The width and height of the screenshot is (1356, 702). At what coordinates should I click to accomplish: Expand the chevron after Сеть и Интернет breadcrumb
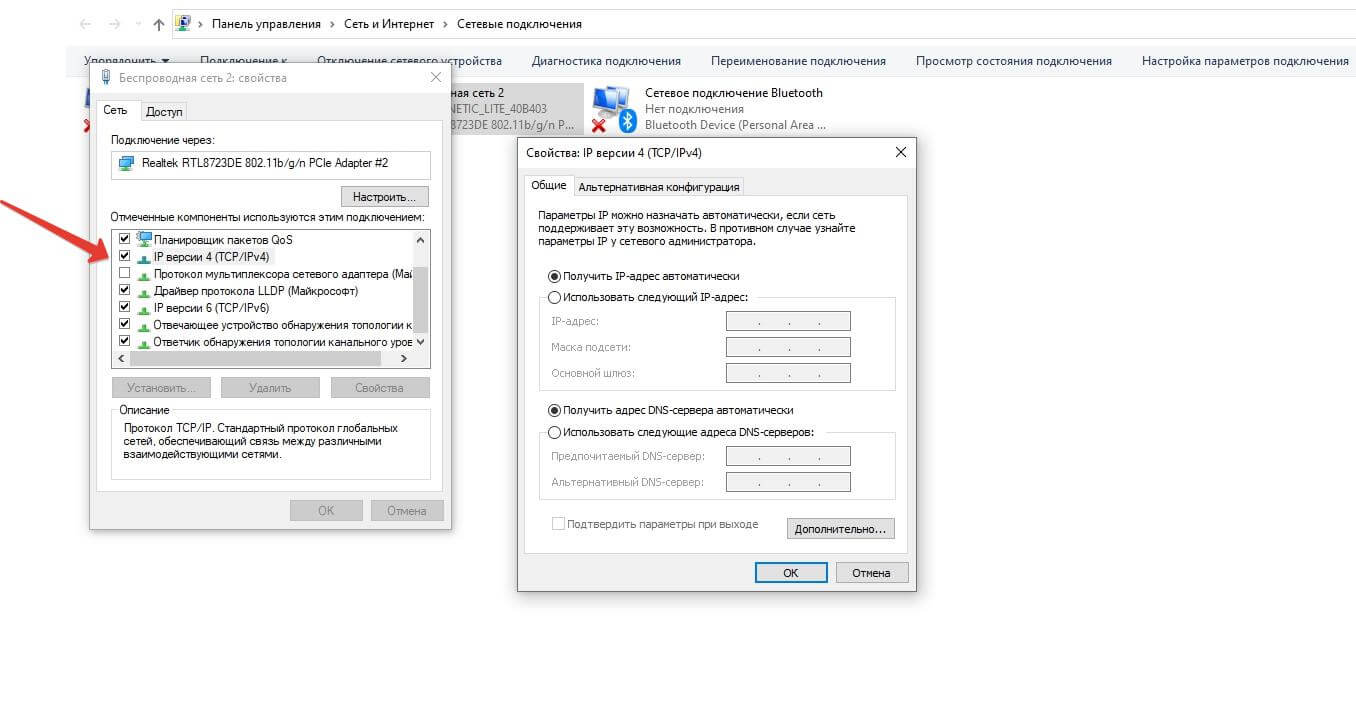click(444, 24)
